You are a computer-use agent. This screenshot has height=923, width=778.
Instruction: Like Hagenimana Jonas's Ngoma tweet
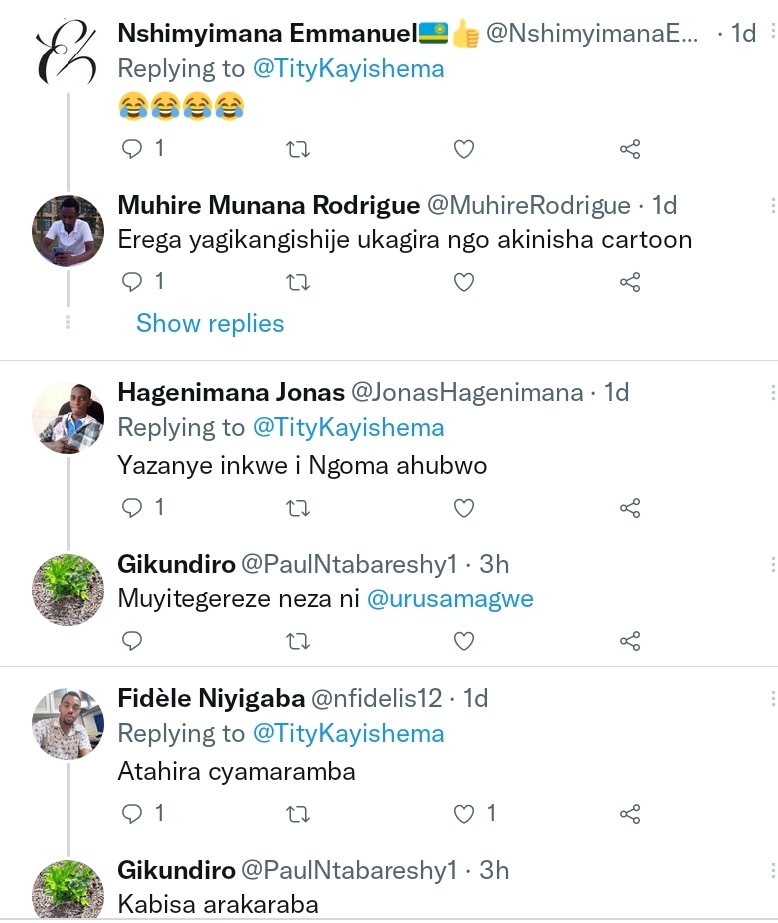[463, 508]
